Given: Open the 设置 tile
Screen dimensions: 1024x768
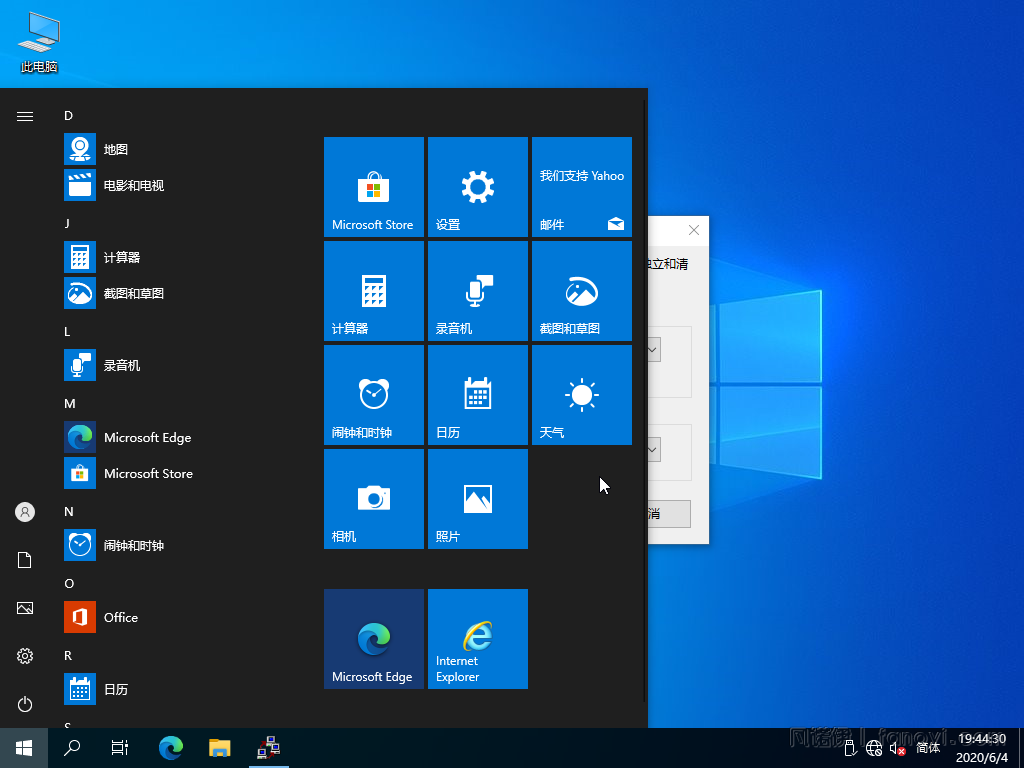Looking at the screenshot, I should tap(477, 187).
